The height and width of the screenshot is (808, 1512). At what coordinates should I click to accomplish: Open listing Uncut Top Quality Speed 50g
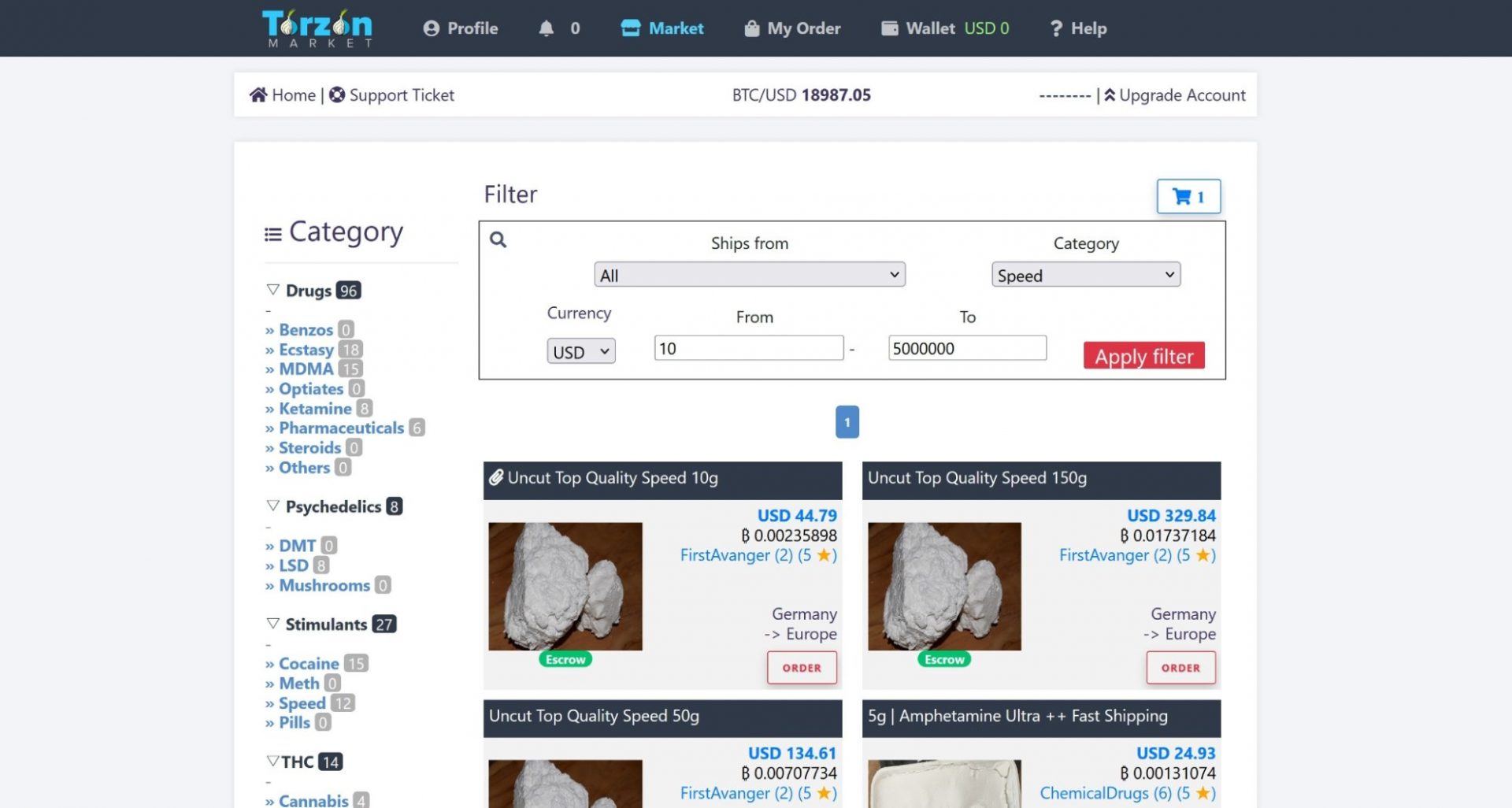click(594, 716)
